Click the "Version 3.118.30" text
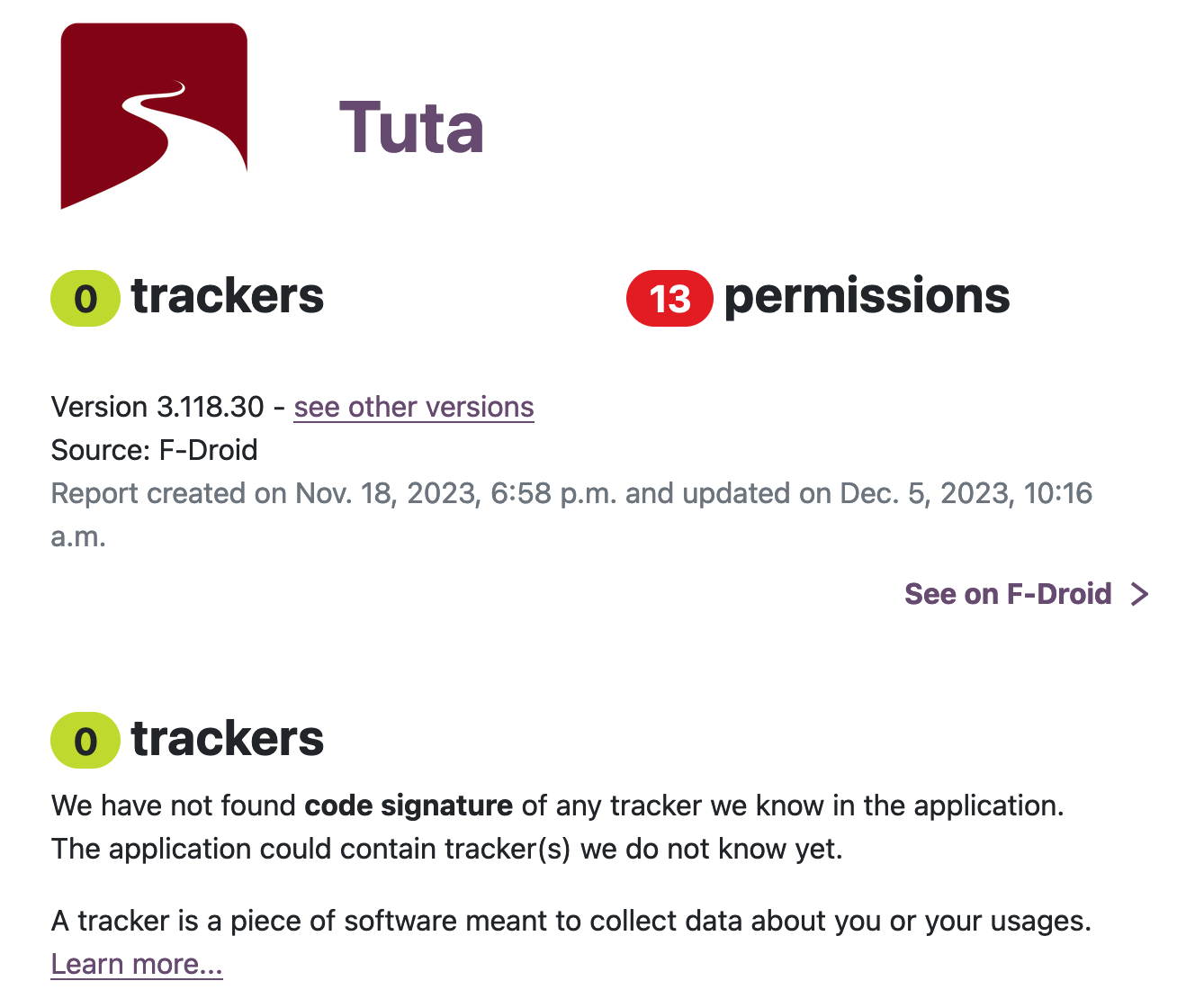Image resolution: width=1177 pixels, height=1008 pixels. (157, 407)
